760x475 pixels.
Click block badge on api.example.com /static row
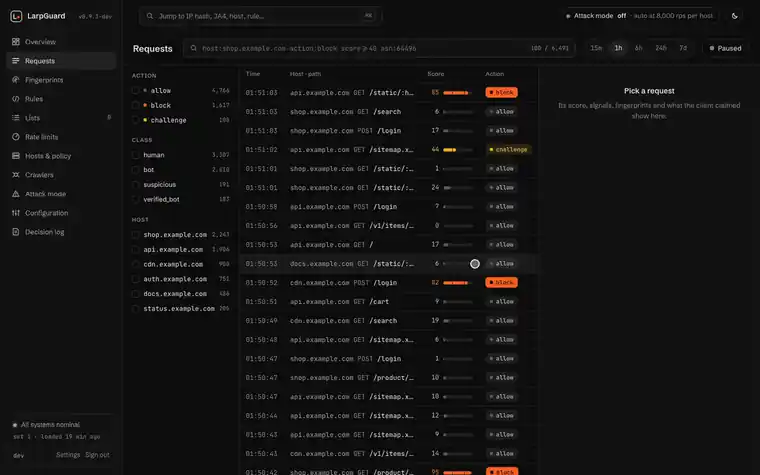(501, 92)
